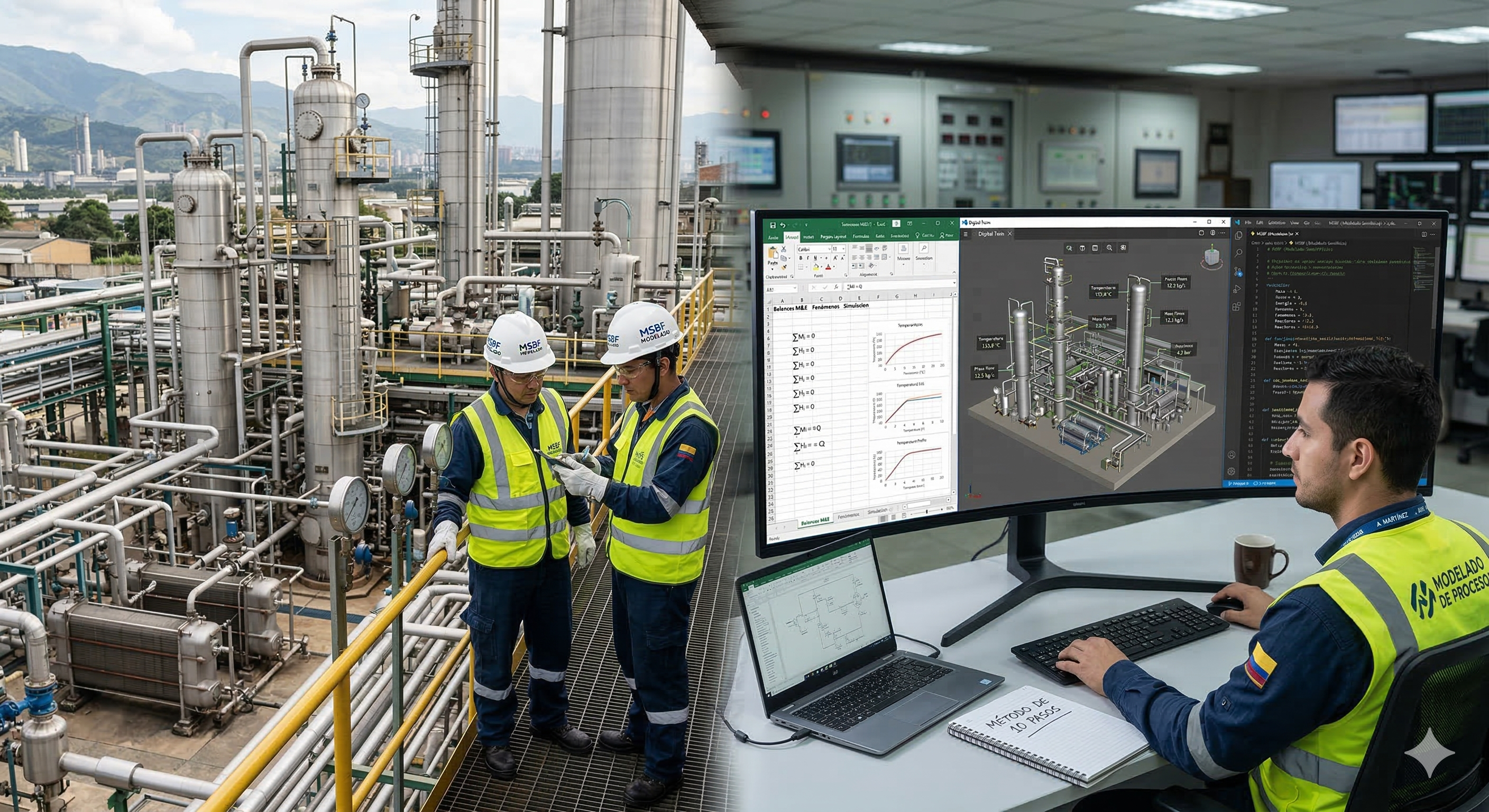Toggle Italic formatting in Excel ribbon
Image resolution: width=1489 pixels, height=812 pixels.
(x=808, y=258)
